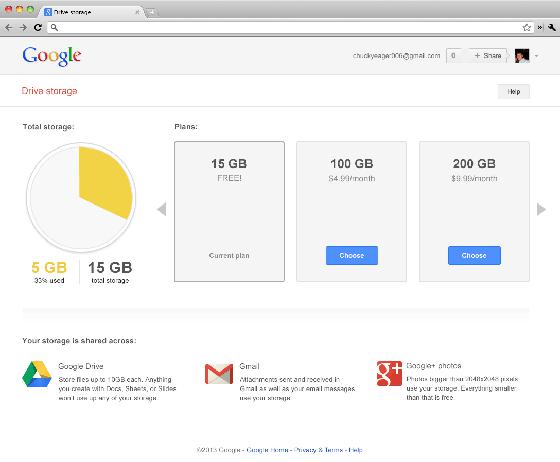Show next plans with right arrow
The width and height of the screenshot is (560, 462).
click(x=541, y=209)
